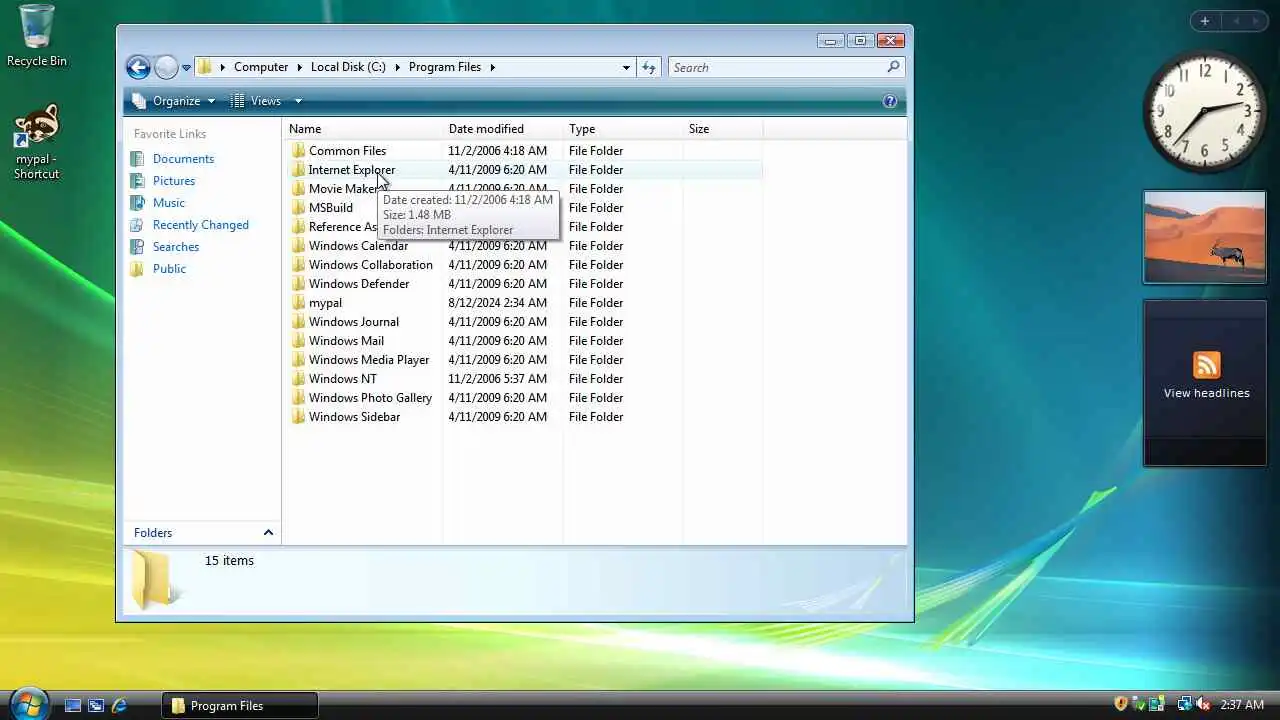This screenshot has height=720, width=1280.
Task: Expand the arrow after Program Files breadcrumb
Action: coord(493,67)
